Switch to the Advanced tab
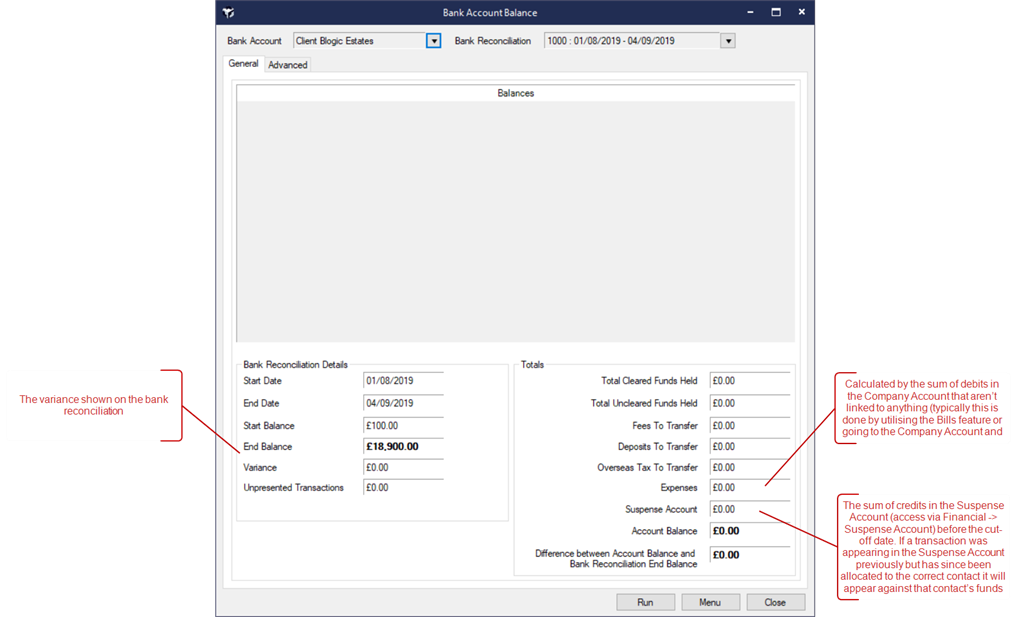This screenshot has height=617, width=1017. (288, 65)
